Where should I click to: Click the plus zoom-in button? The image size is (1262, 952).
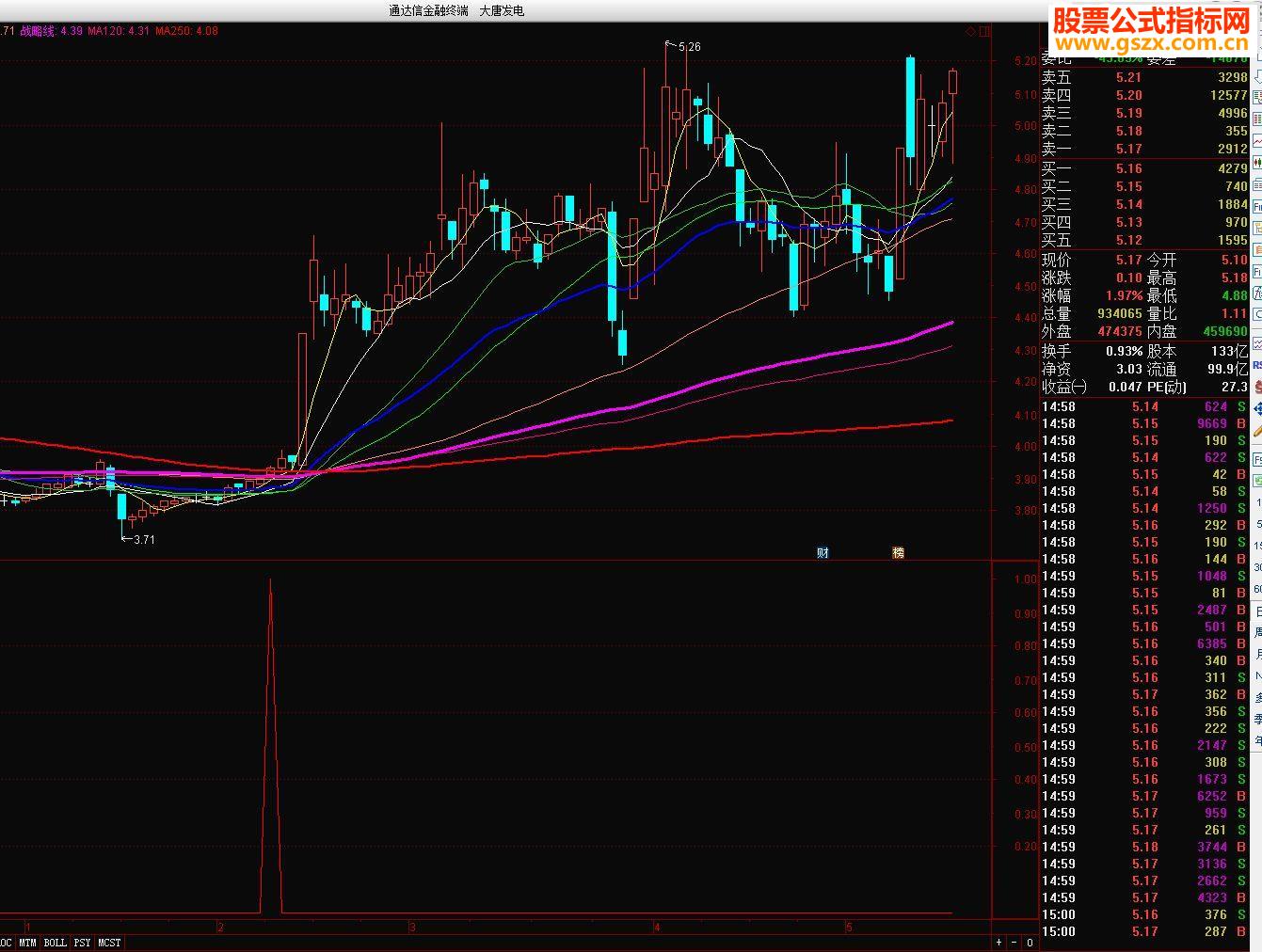999,942
